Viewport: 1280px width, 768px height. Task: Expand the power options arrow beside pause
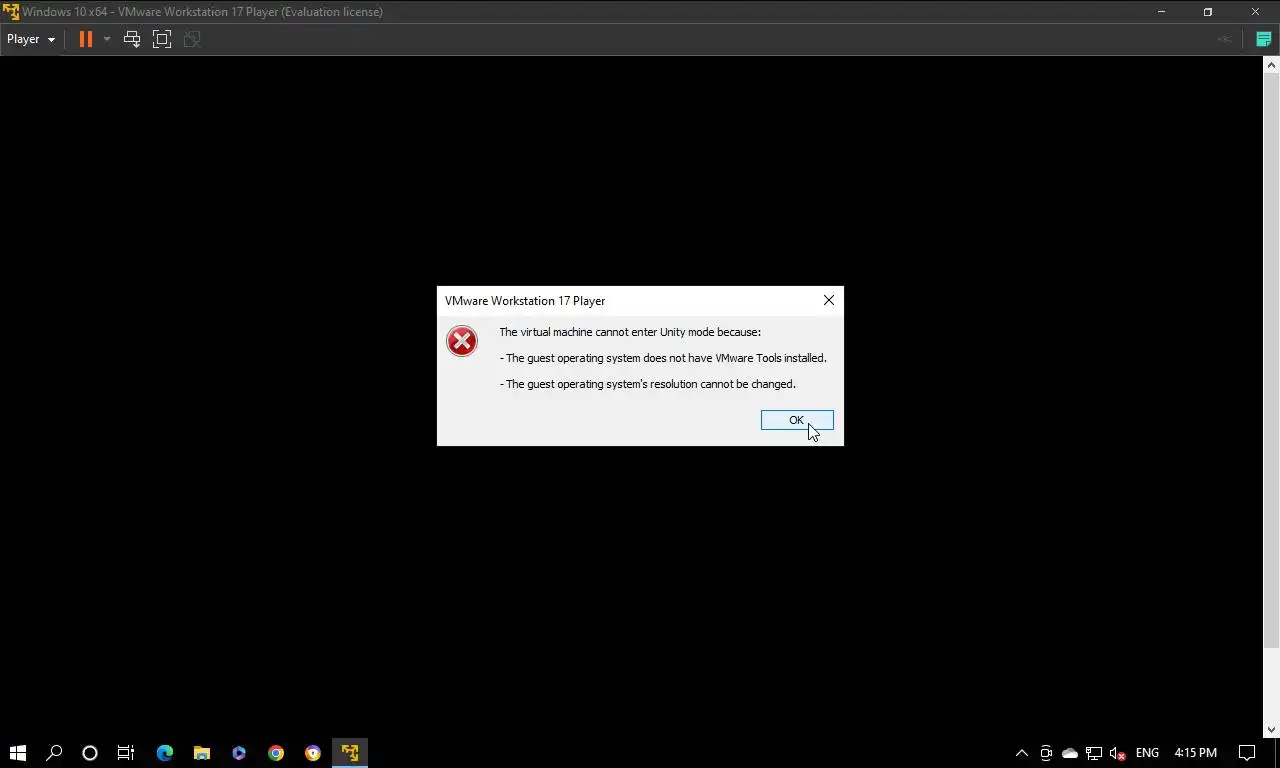coord(107,39)
